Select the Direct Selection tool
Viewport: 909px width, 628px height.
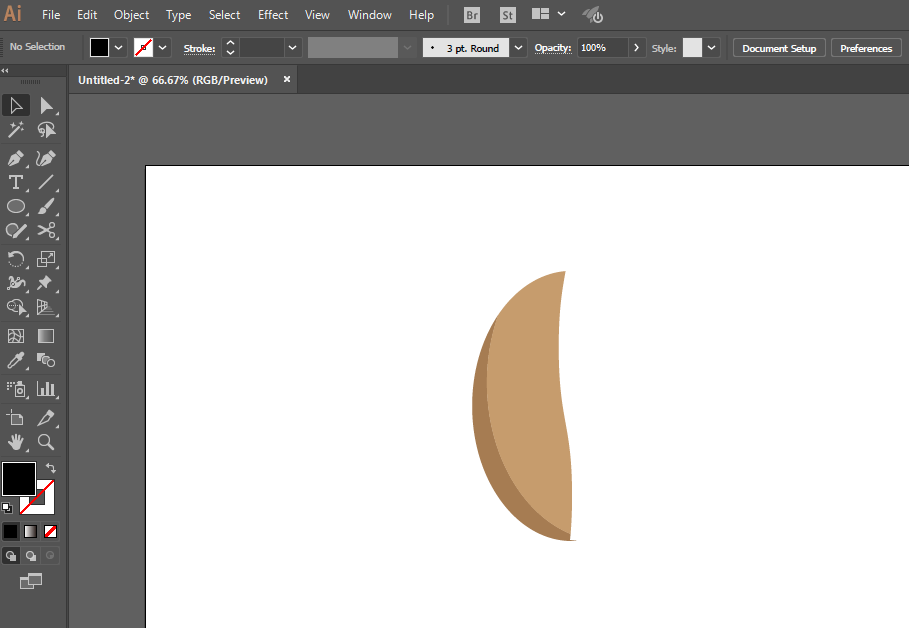(46, 106)
